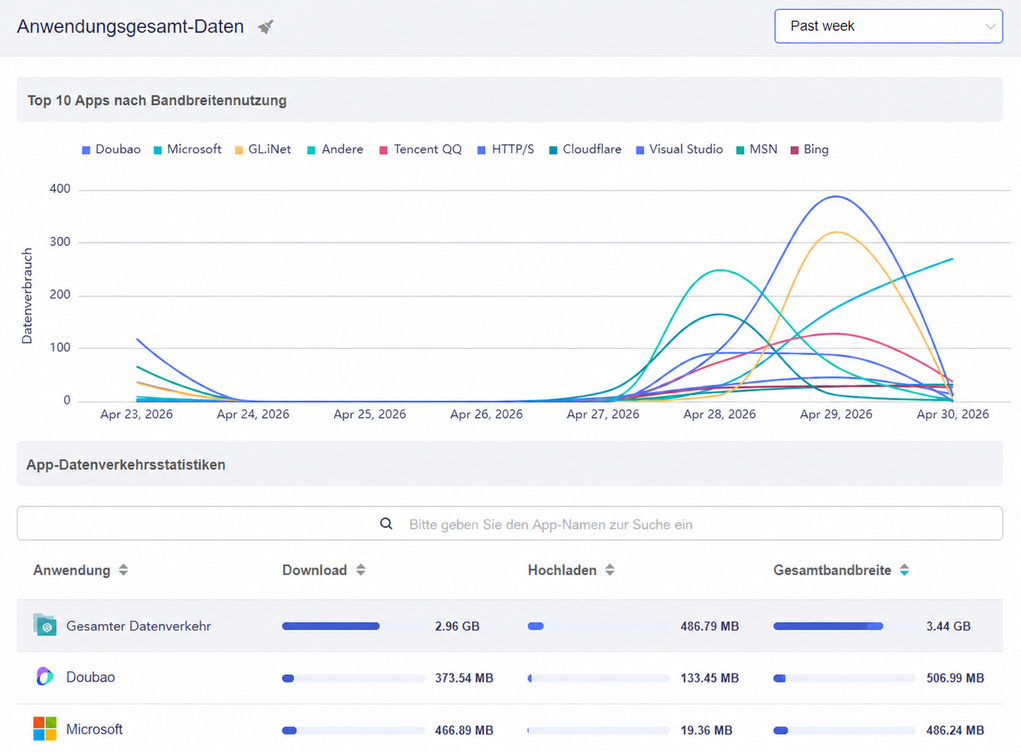This screenshot has width=1021, height=752.
Task: Click the Apr 30, 2026 axis label
Action: point(953,414)
